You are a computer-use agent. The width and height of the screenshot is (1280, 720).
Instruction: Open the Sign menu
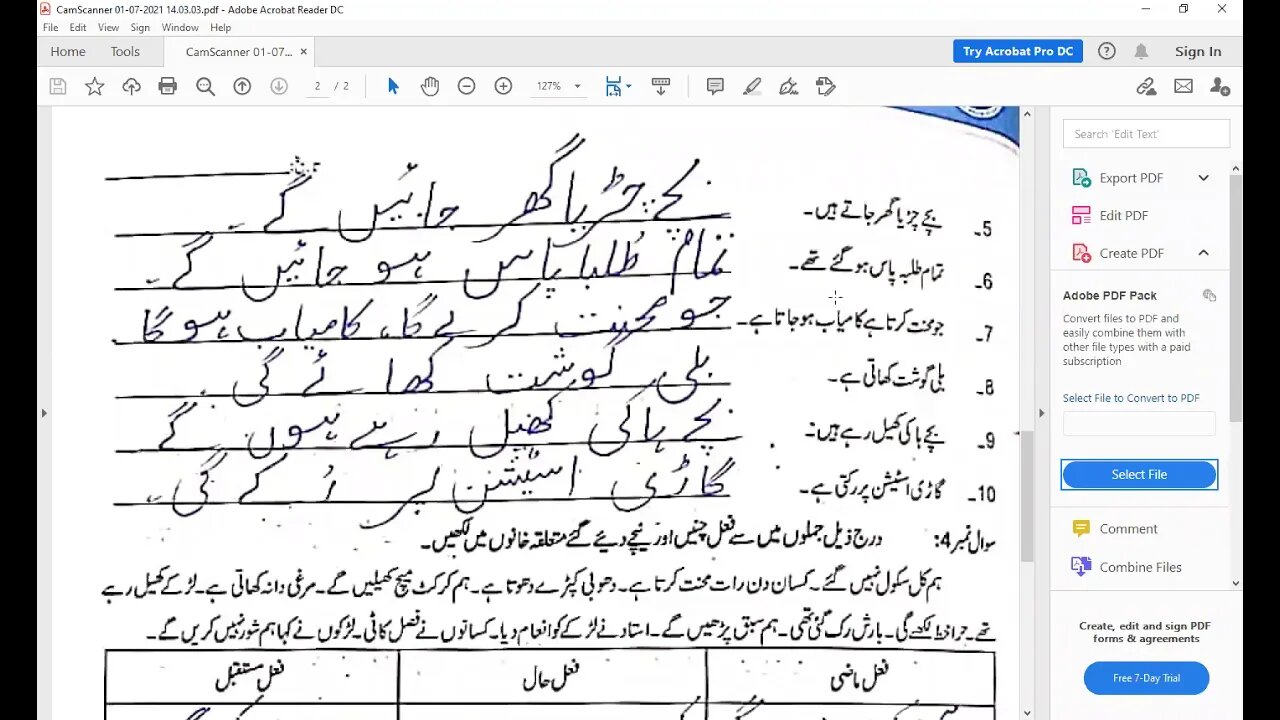pyautogui.click(x=140, y=28)
